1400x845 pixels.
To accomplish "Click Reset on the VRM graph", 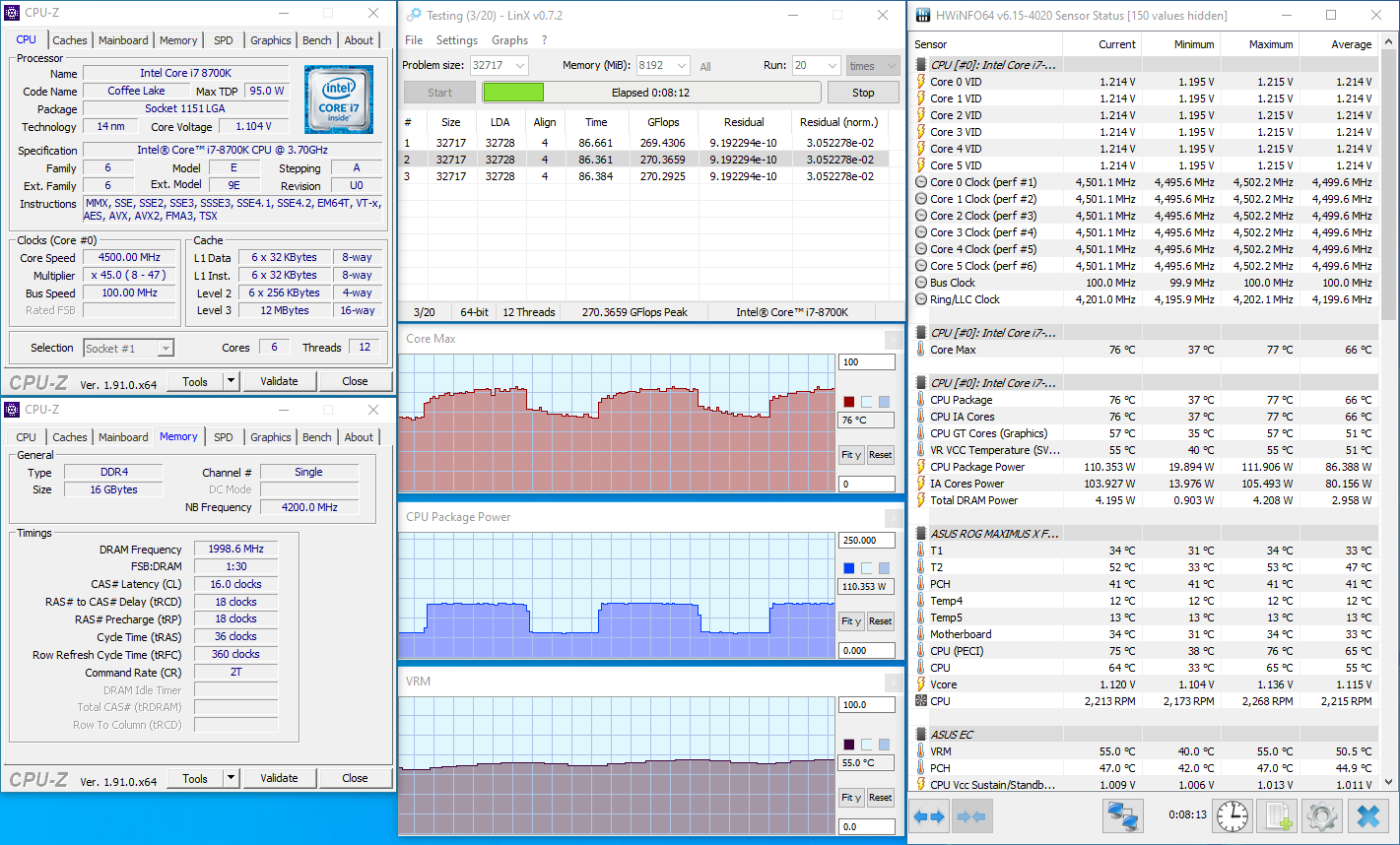I will pos(881,798).
